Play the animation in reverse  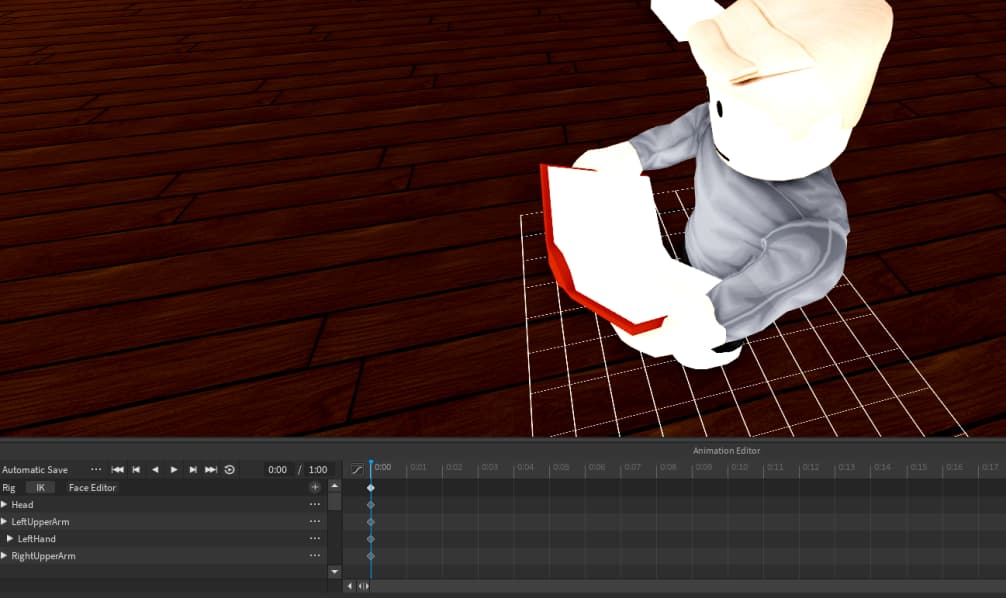(156, 469)
